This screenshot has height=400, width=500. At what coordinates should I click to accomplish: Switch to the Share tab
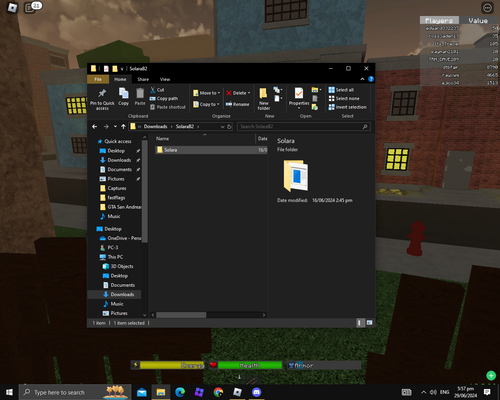143,79
